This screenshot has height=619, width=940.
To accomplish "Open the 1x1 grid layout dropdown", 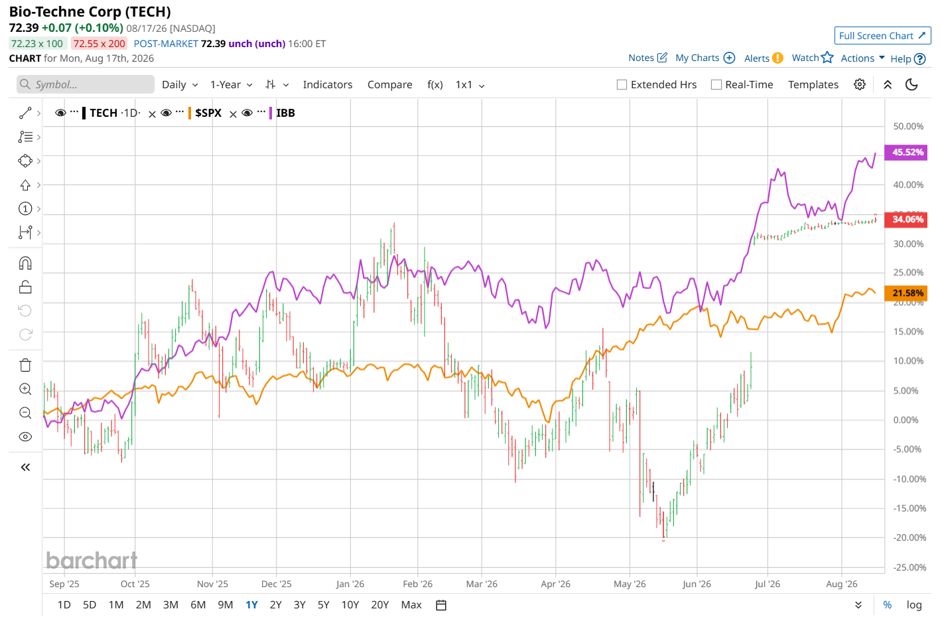I will pyautogui.click(x=470, y=84).
